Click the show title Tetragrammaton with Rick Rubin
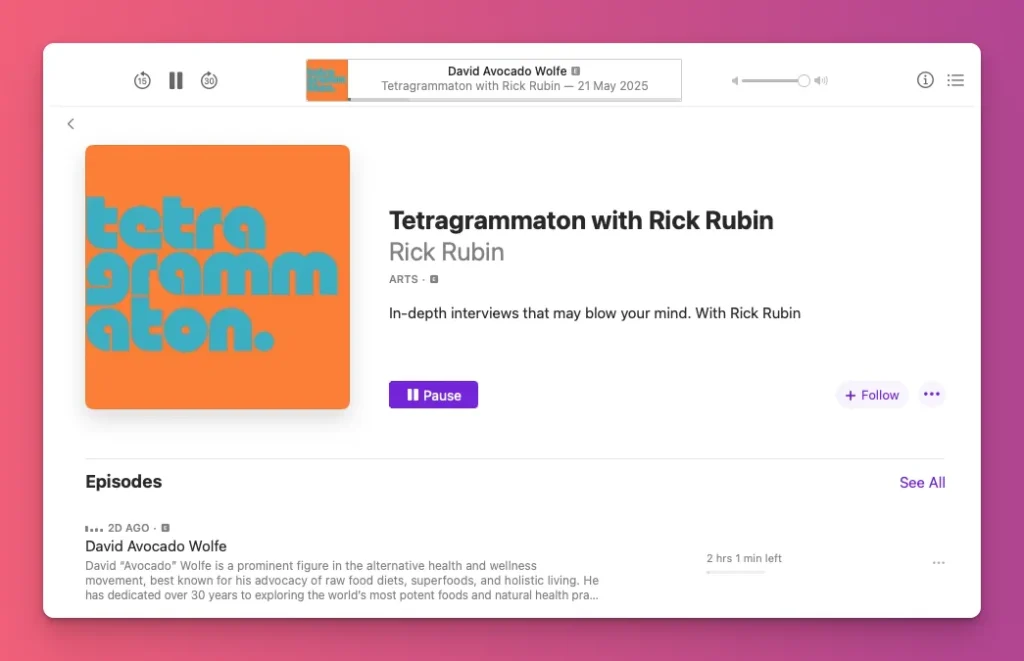This screenshot has height=661, width=1024. [581, 220]
